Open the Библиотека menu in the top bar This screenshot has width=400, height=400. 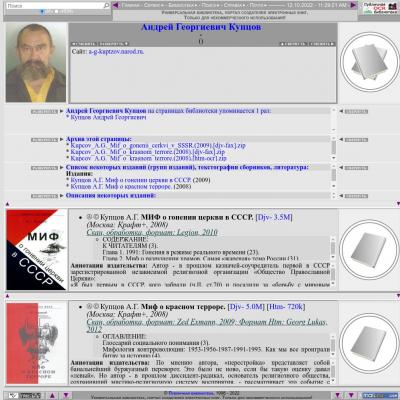(x=182, y=5)
